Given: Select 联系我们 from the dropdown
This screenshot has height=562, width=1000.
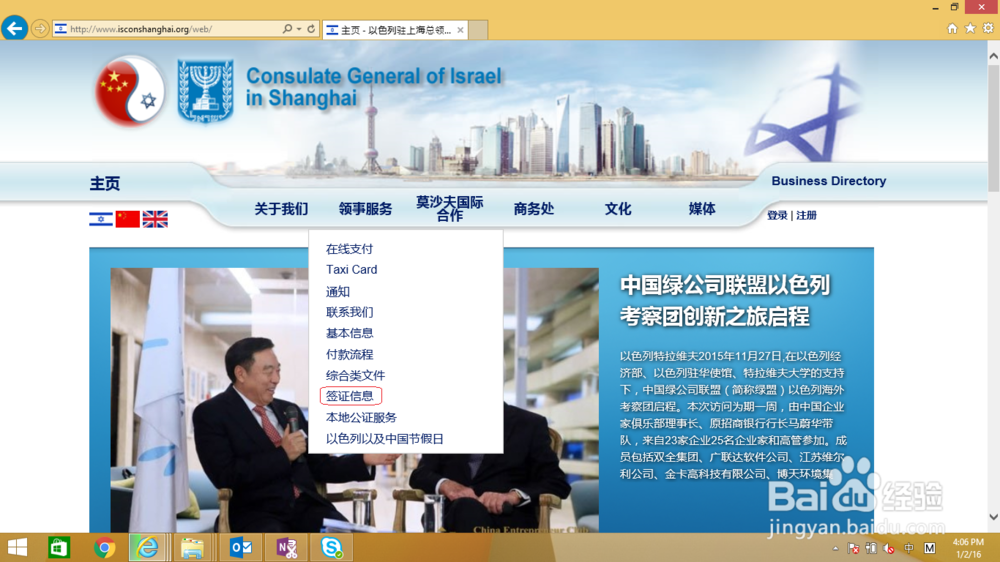Looking at the screenshot, I should pyautogui.click(x=349, y=313).
